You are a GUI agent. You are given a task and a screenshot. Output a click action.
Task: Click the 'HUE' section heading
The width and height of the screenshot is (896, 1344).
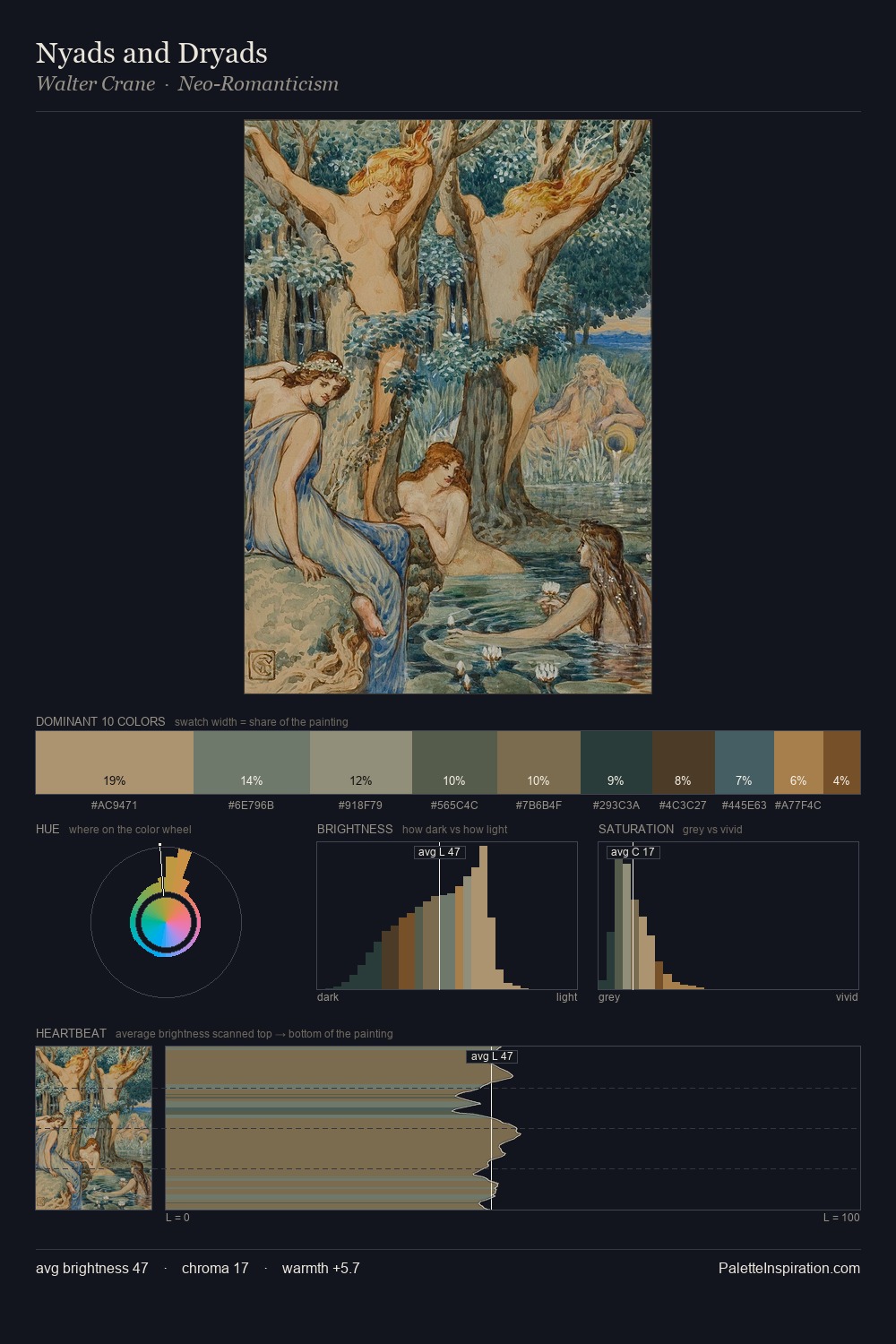coord(47,829)
